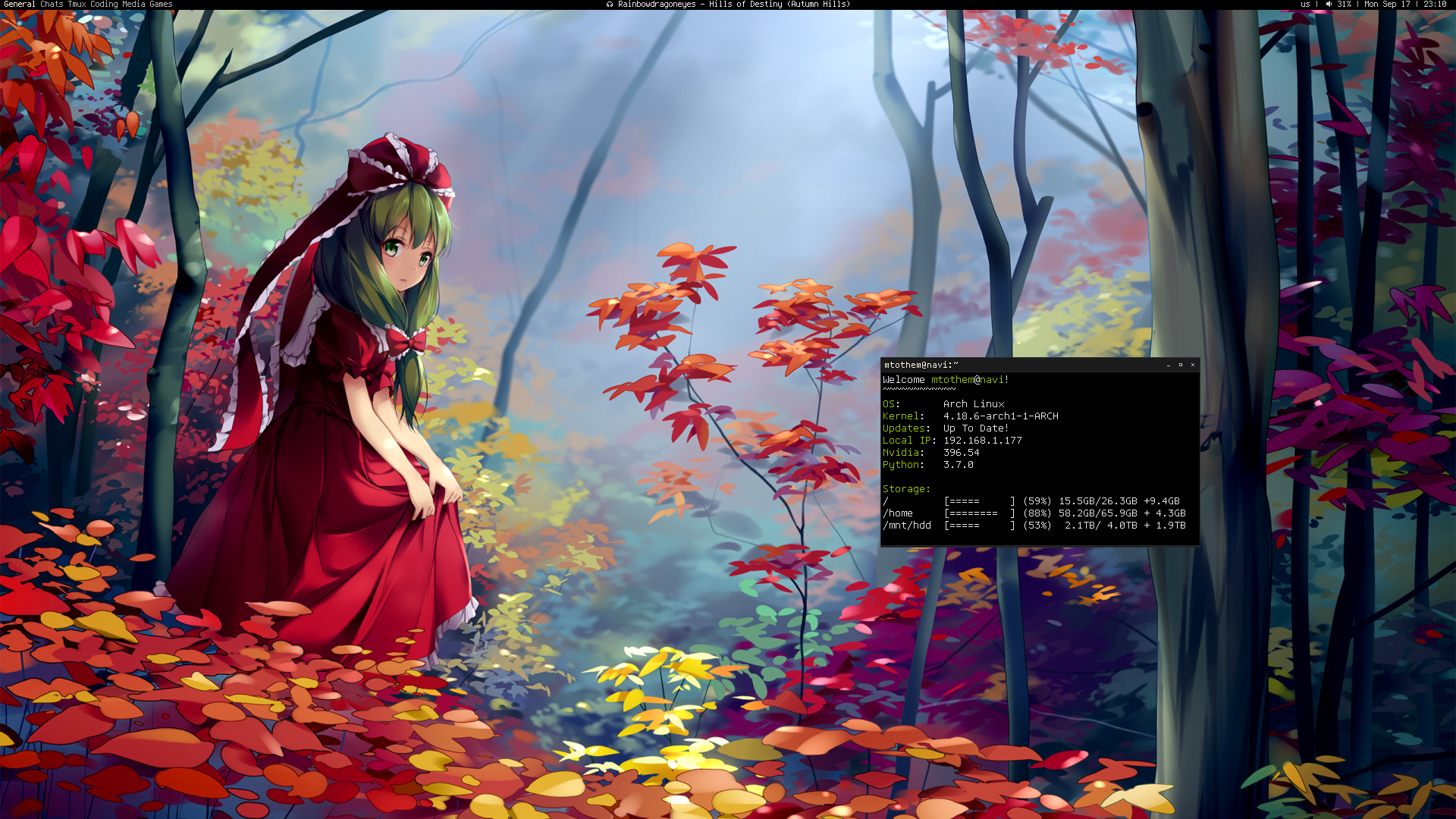
Task: Click the '/home' mount point label
Action: click(898, 513)
